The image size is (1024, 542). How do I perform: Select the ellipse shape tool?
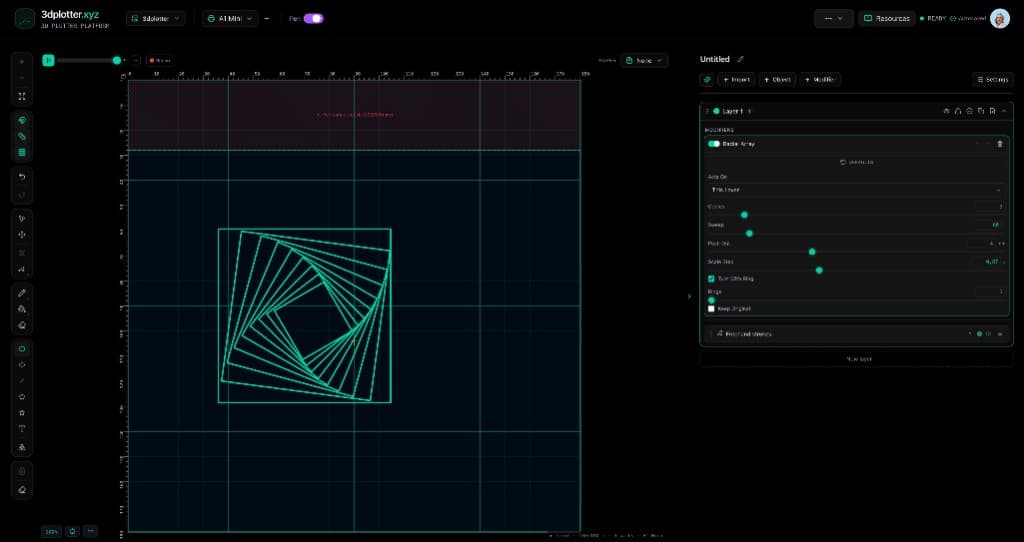pyautogui.click(x=22, y=349)
